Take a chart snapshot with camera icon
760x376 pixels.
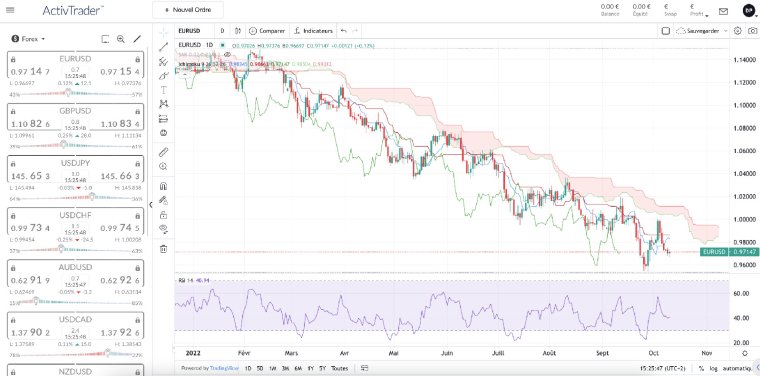click(752, 31)
